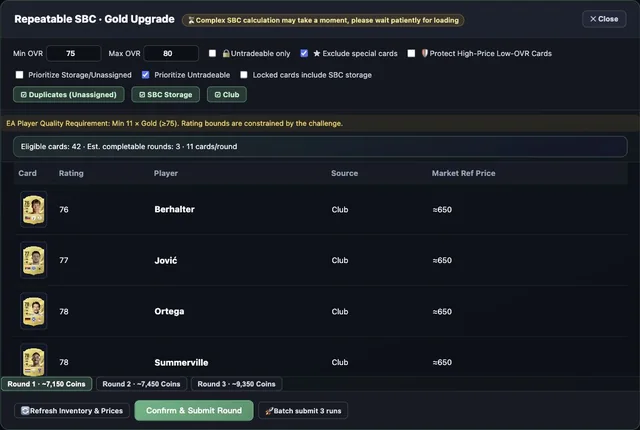Click Confirm & Submit Round button
The image size is (640, 430).
click(194, 410)
